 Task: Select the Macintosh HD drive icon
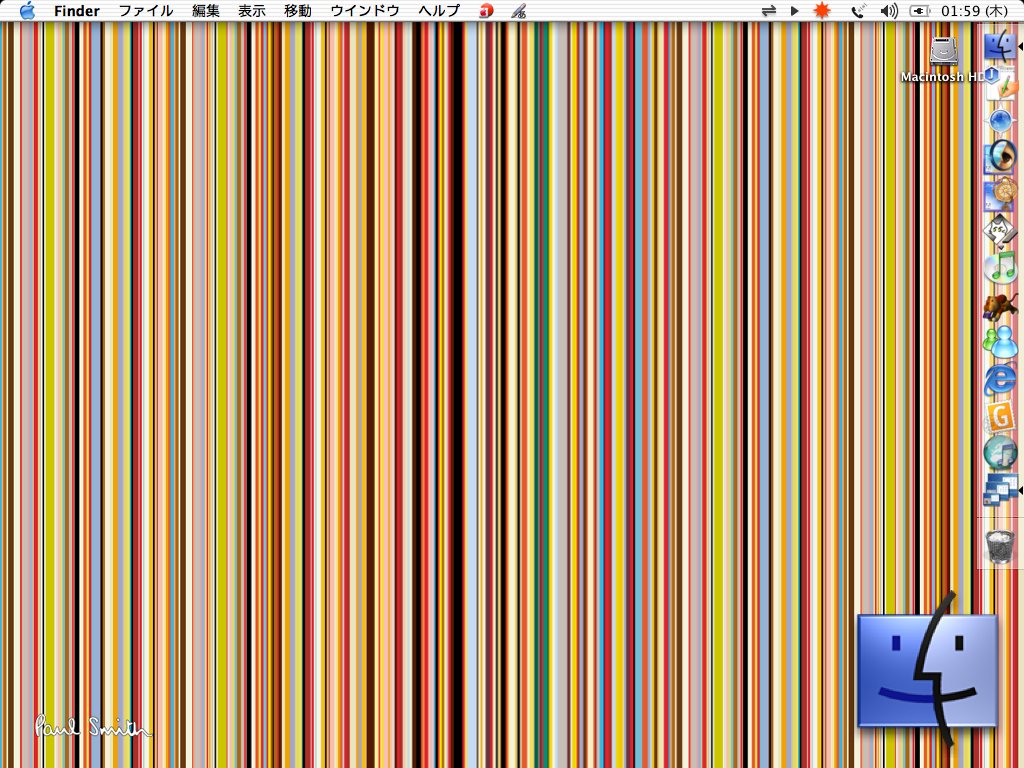tap(943, 52)
